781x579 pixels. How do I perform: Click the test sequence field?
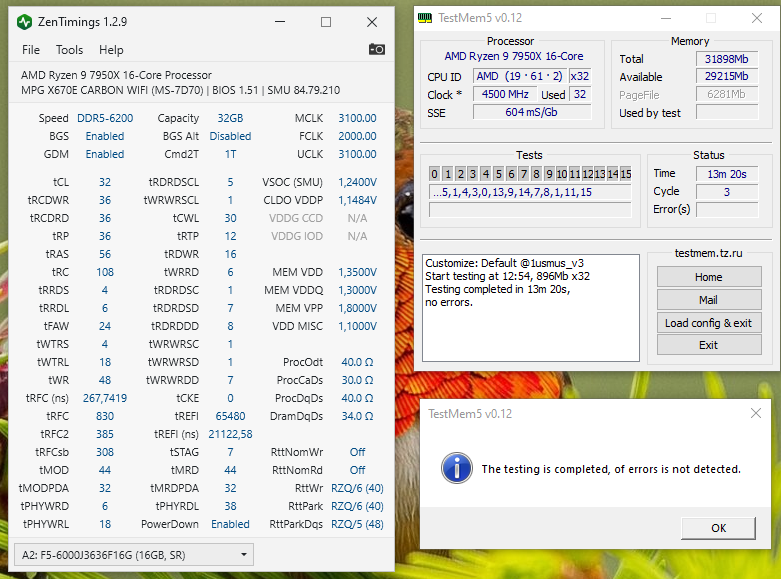[x=530, y=192]
